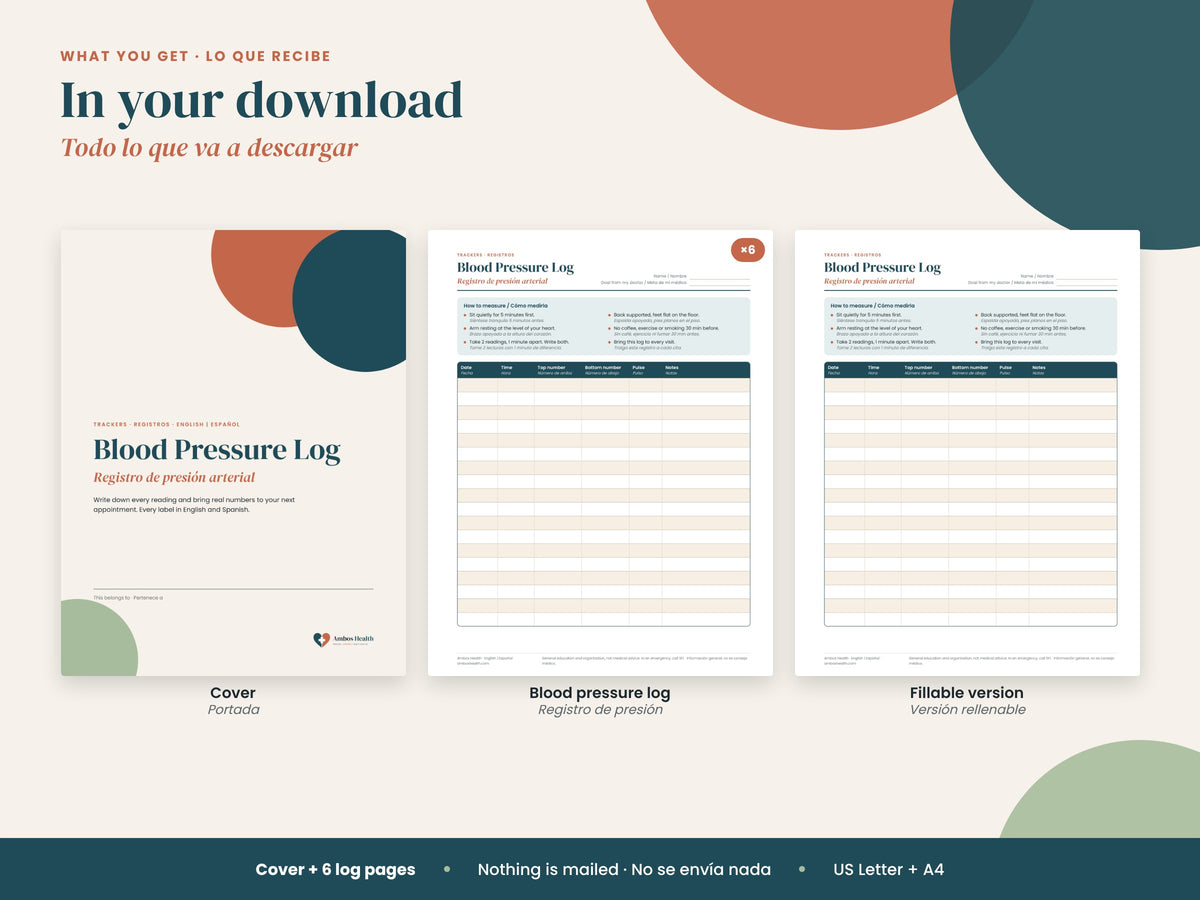The width and height of the screenshot is (1200, 900).
Task: Click the 'Blood Pressure Log' title on the Fillable version page
Action: 882,267
